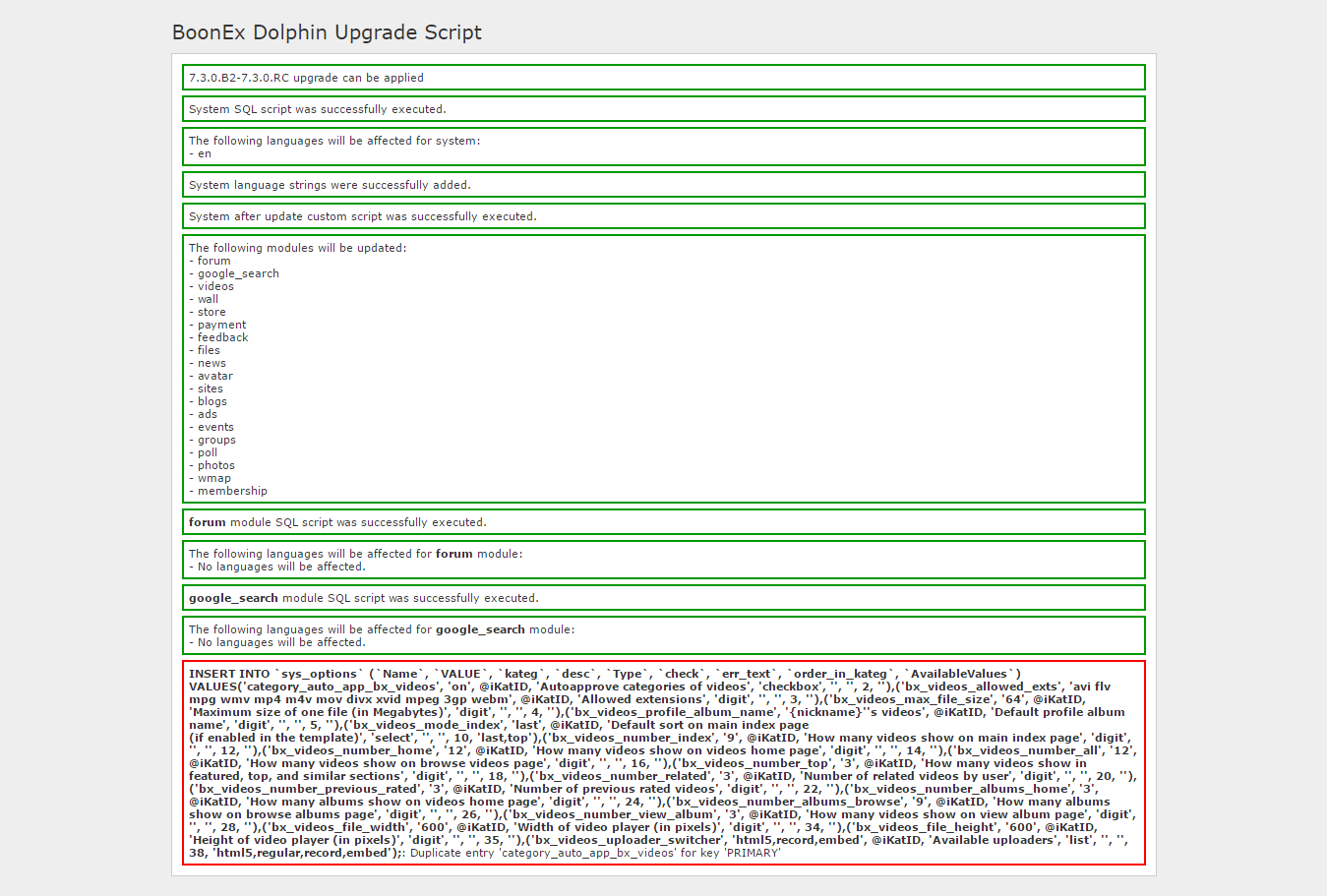The width and height of the screenshot is (1327, 896).
Task: Click the "BoonEx Dolphin Upgrade Script" page heading
Action: (x=327, y=32)
